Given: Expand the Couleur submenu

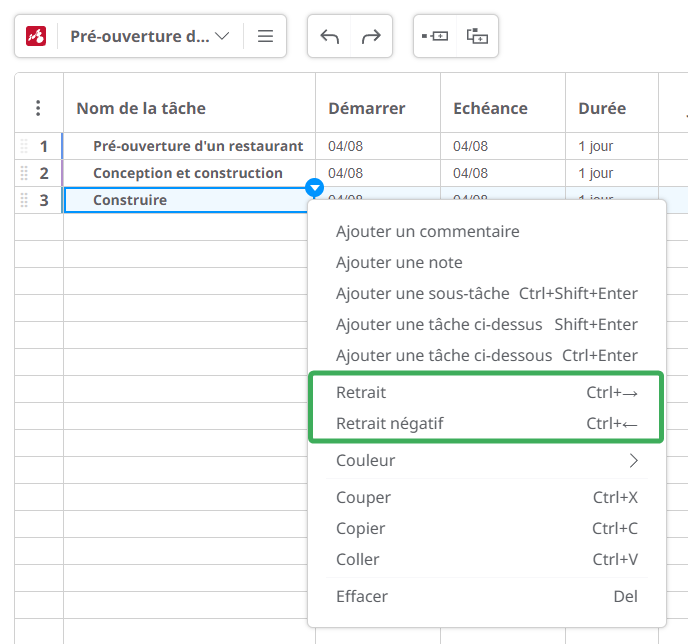Looking at the screenshot, I should click(x=487, y=460).
